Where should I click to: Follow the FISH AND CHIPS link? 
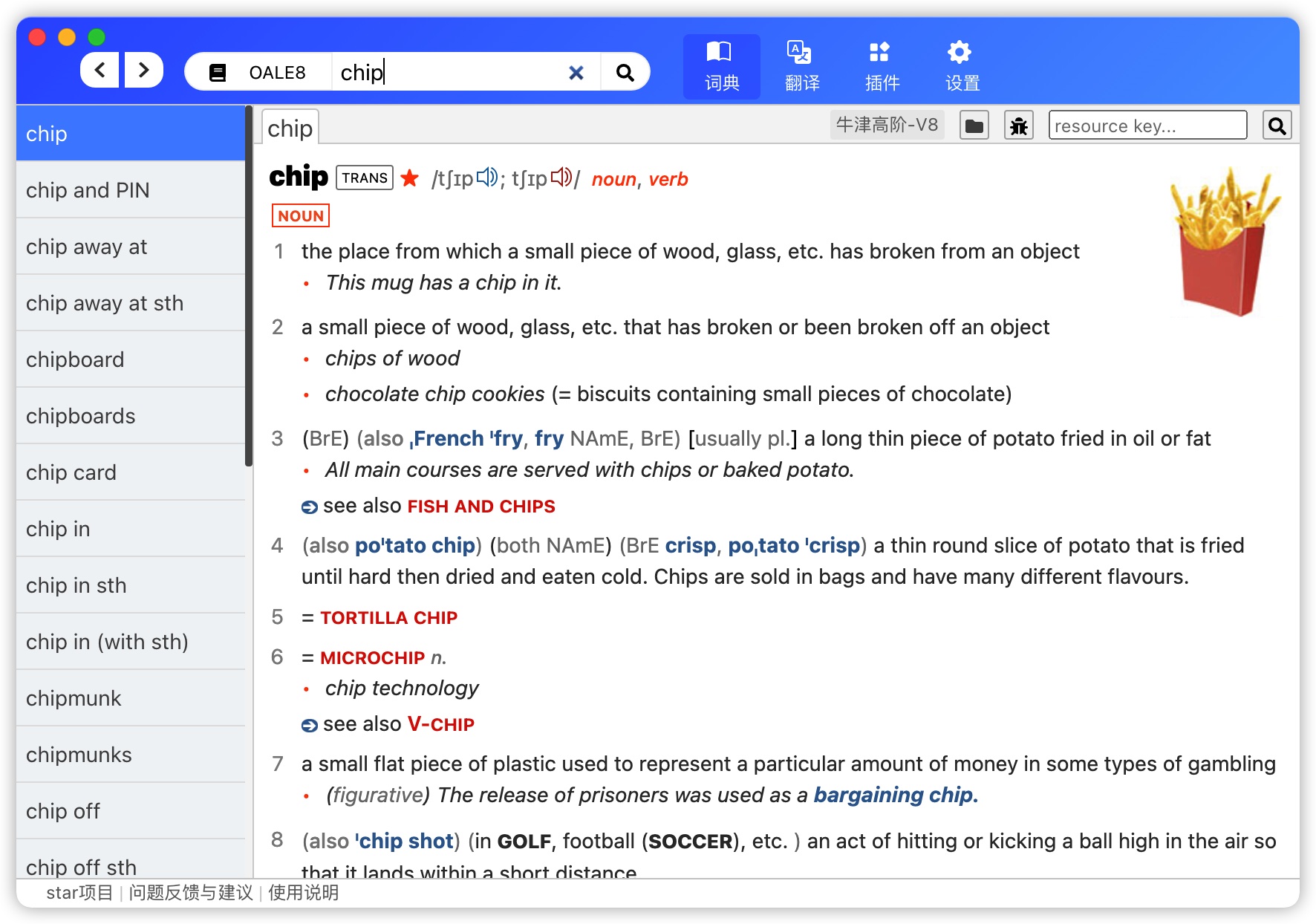pyautogui.click(x=481, y=507)
